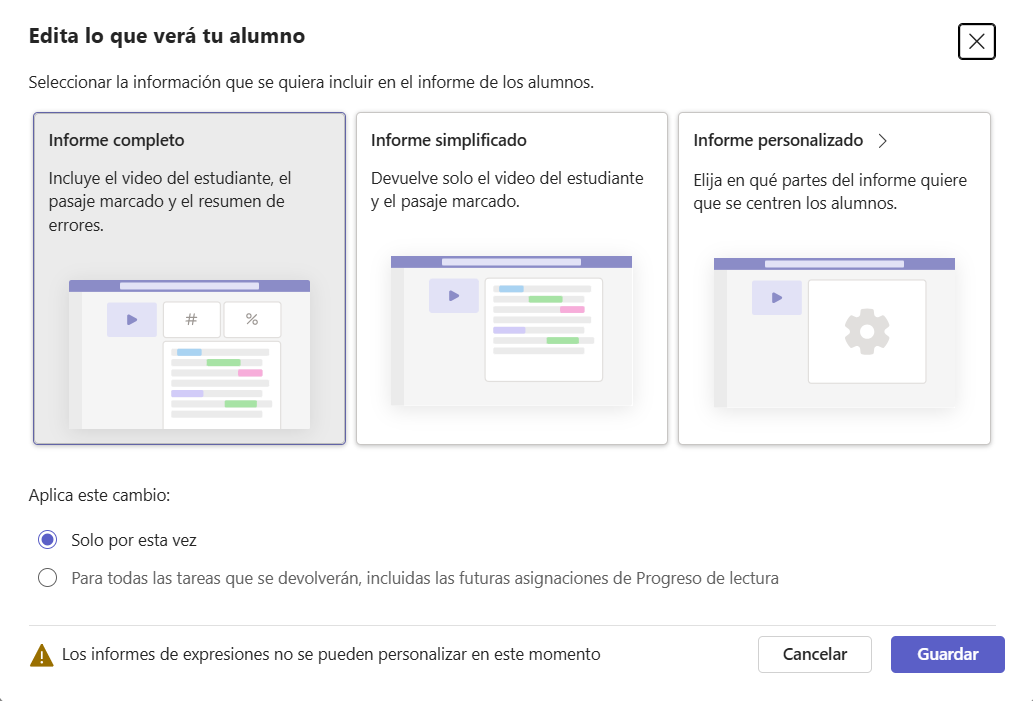This screenshot has width=1033, height=701.
Task: Click the 'Aplica este cambio:' label
Action: [x=99, y=495]
